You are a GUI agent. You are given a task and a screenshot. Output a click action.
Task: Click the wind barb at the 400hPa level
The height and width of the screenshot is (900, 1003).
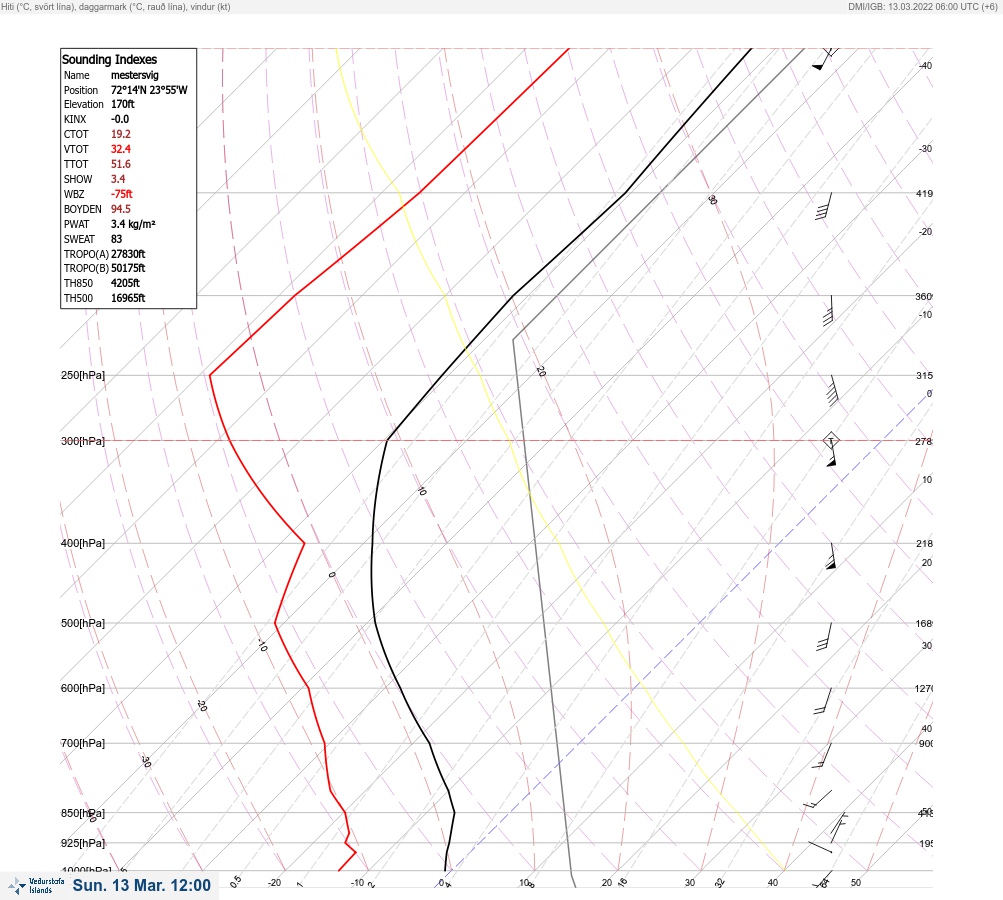pyautogui.click(x=831, y=556)
